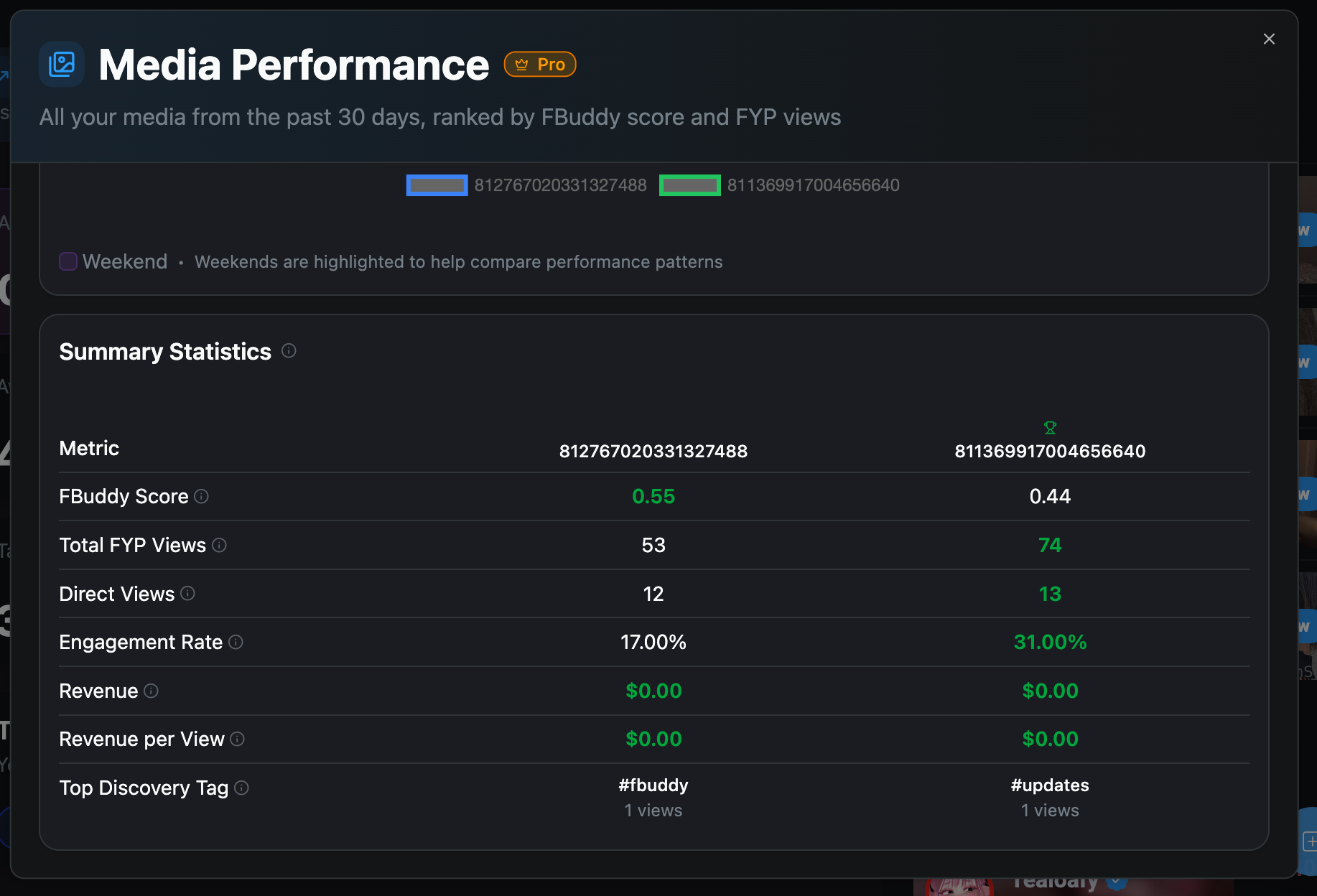Click Total FYP Views value 74
The image size is (1317, 896).
pos(1050,545)
